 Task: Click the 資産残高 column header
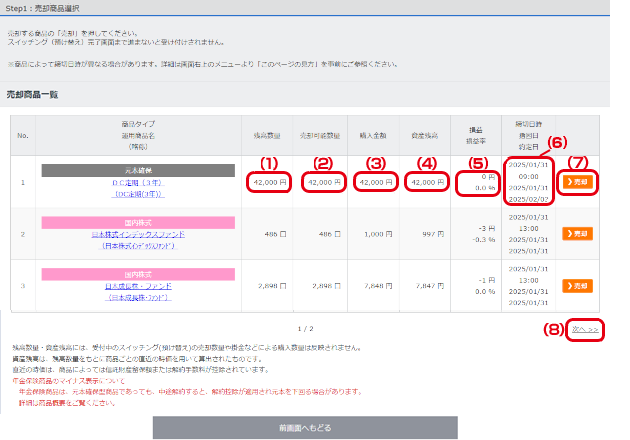[424, 135]
